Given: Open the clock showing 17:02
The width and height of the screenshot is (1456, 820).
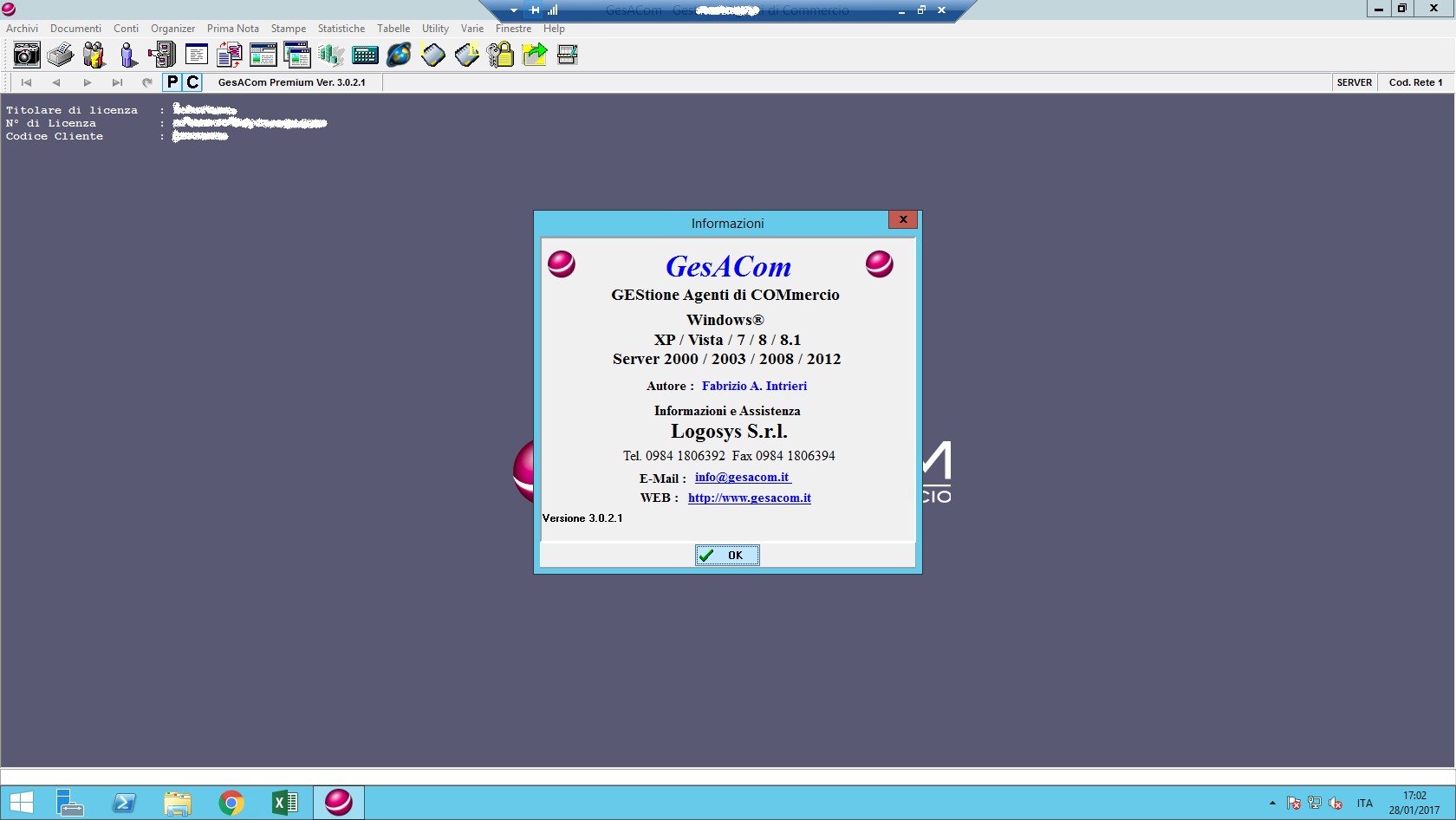Looking at the screenshot, I should (1414, 803).
